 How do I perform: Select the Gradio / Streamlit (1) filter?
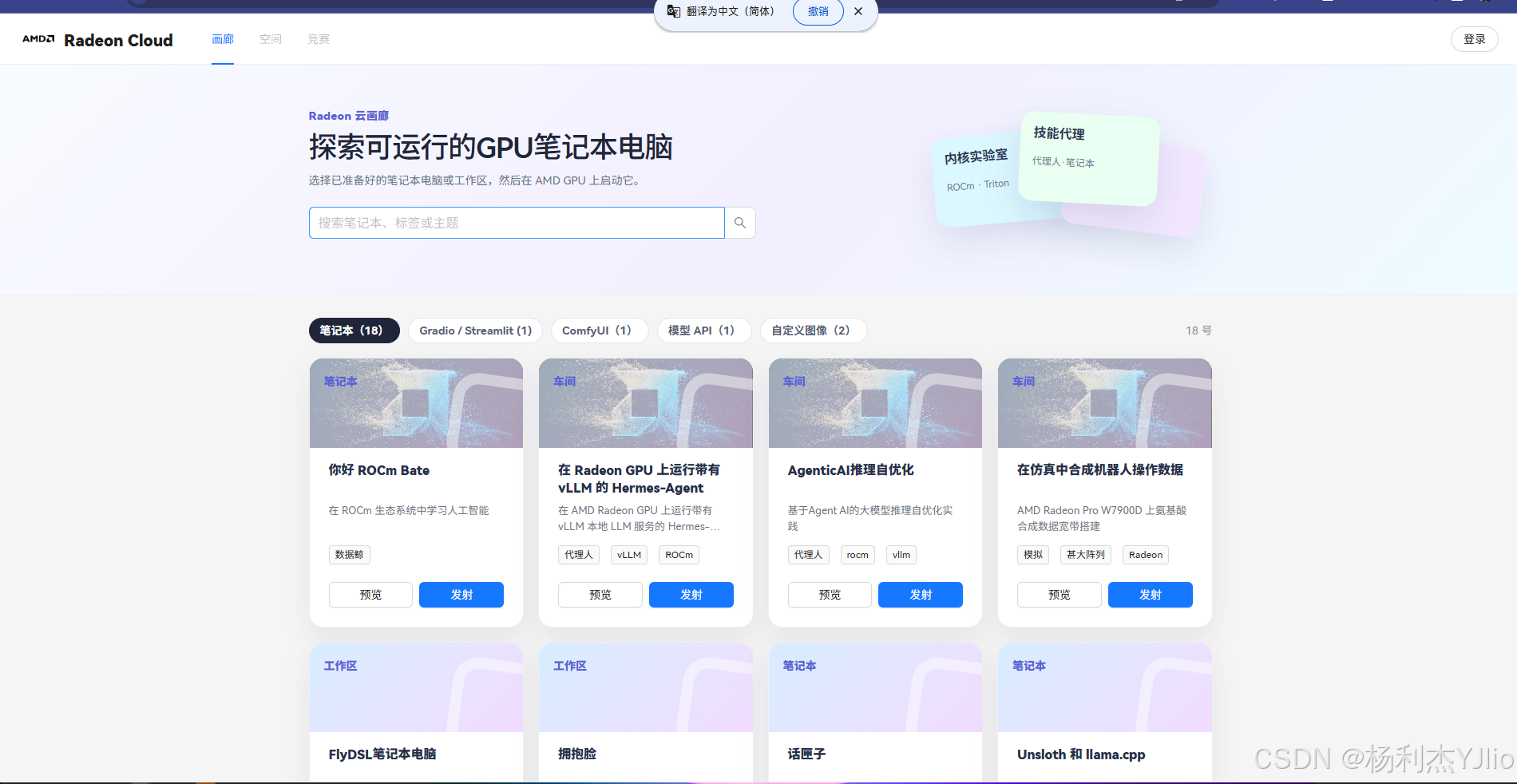475,331
